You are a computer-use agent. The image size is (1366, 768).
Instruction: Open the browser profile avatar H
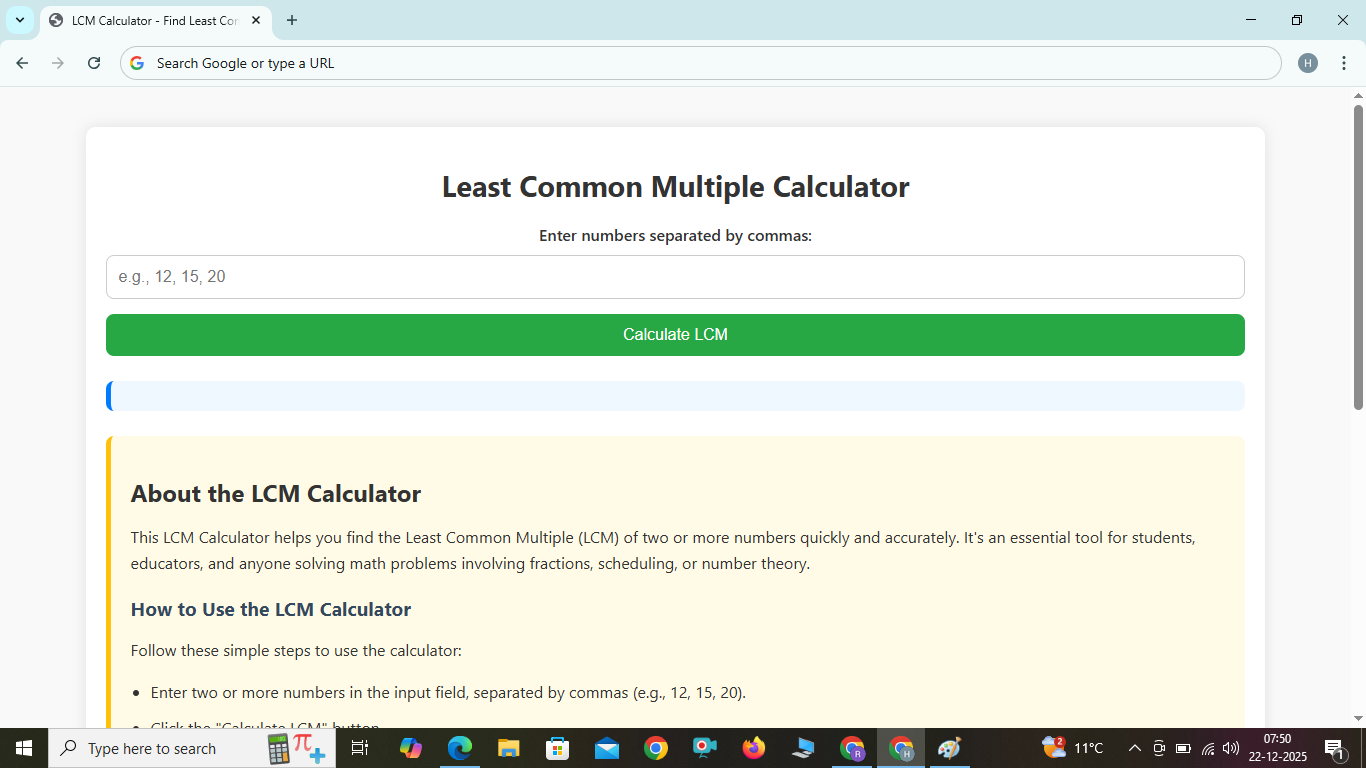[x=1308, y=62]
